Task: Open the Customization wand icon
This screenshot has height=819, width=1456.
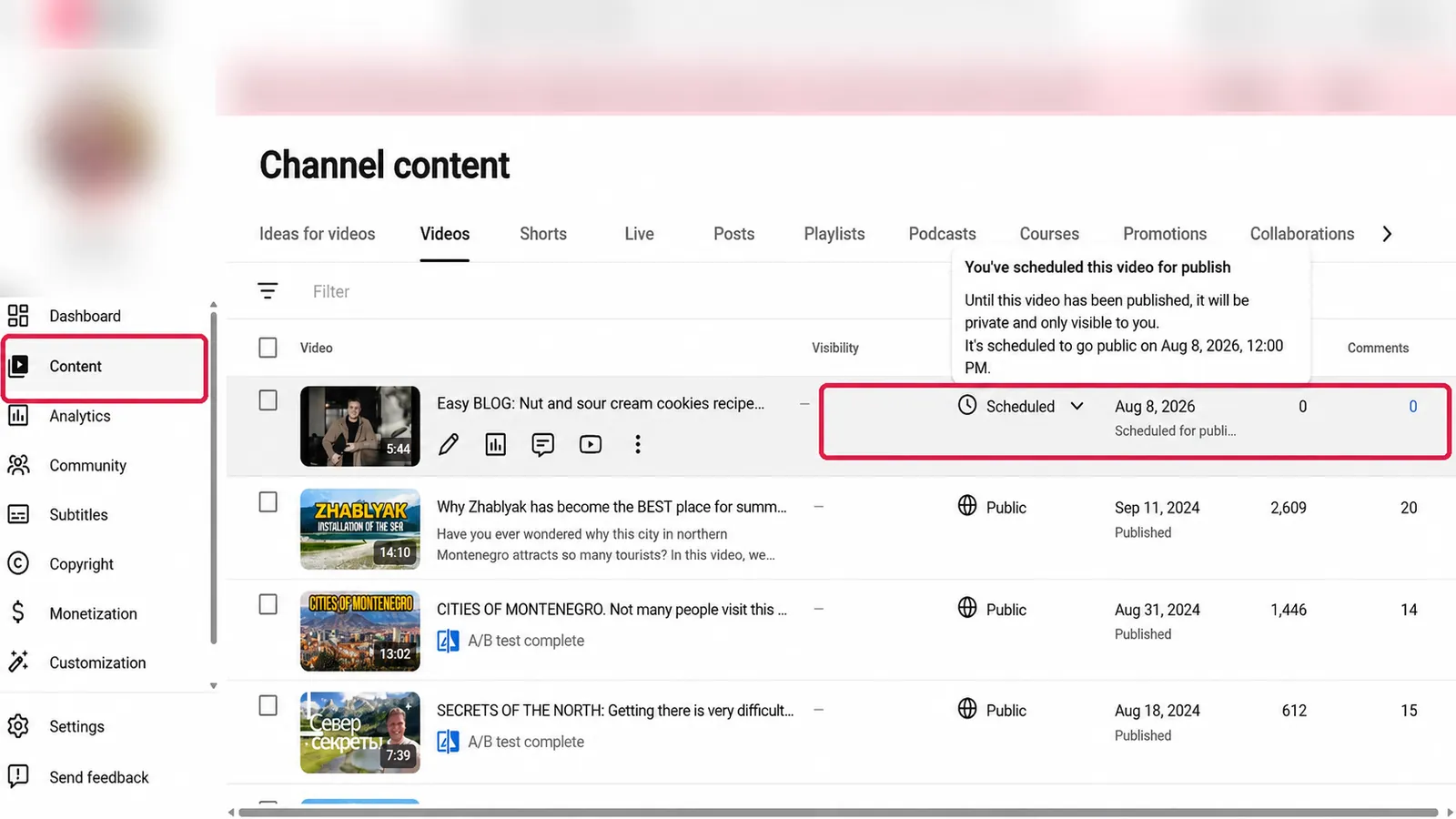Action: [18, 662]
